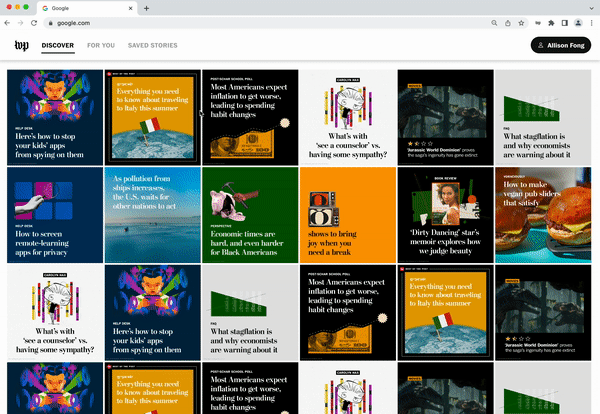
Task: Switch to the Discover tab
Action: coord(58,46)
